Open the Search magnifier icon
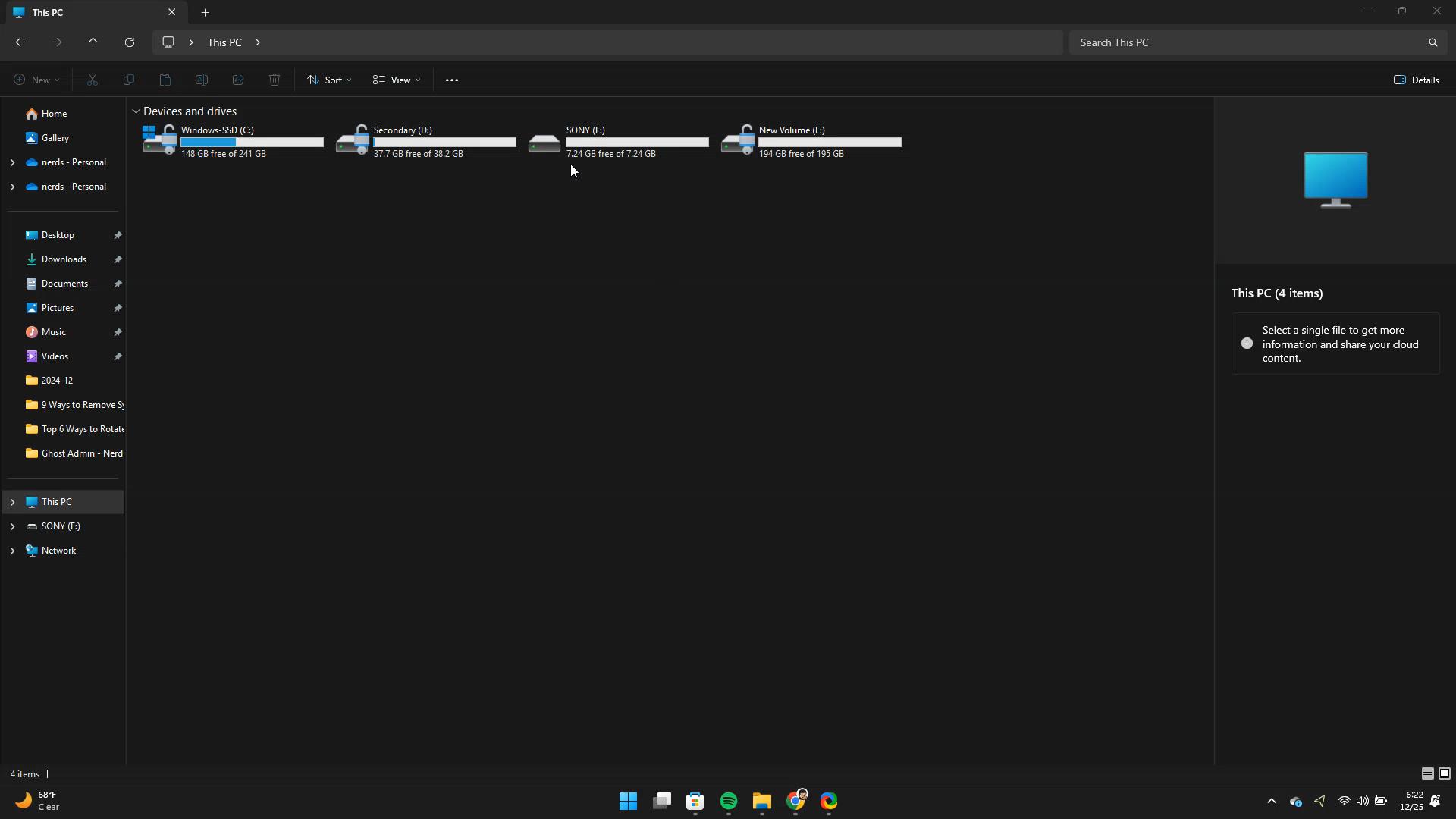The height and width of the screenshot is (819, 1456). 1433,42
